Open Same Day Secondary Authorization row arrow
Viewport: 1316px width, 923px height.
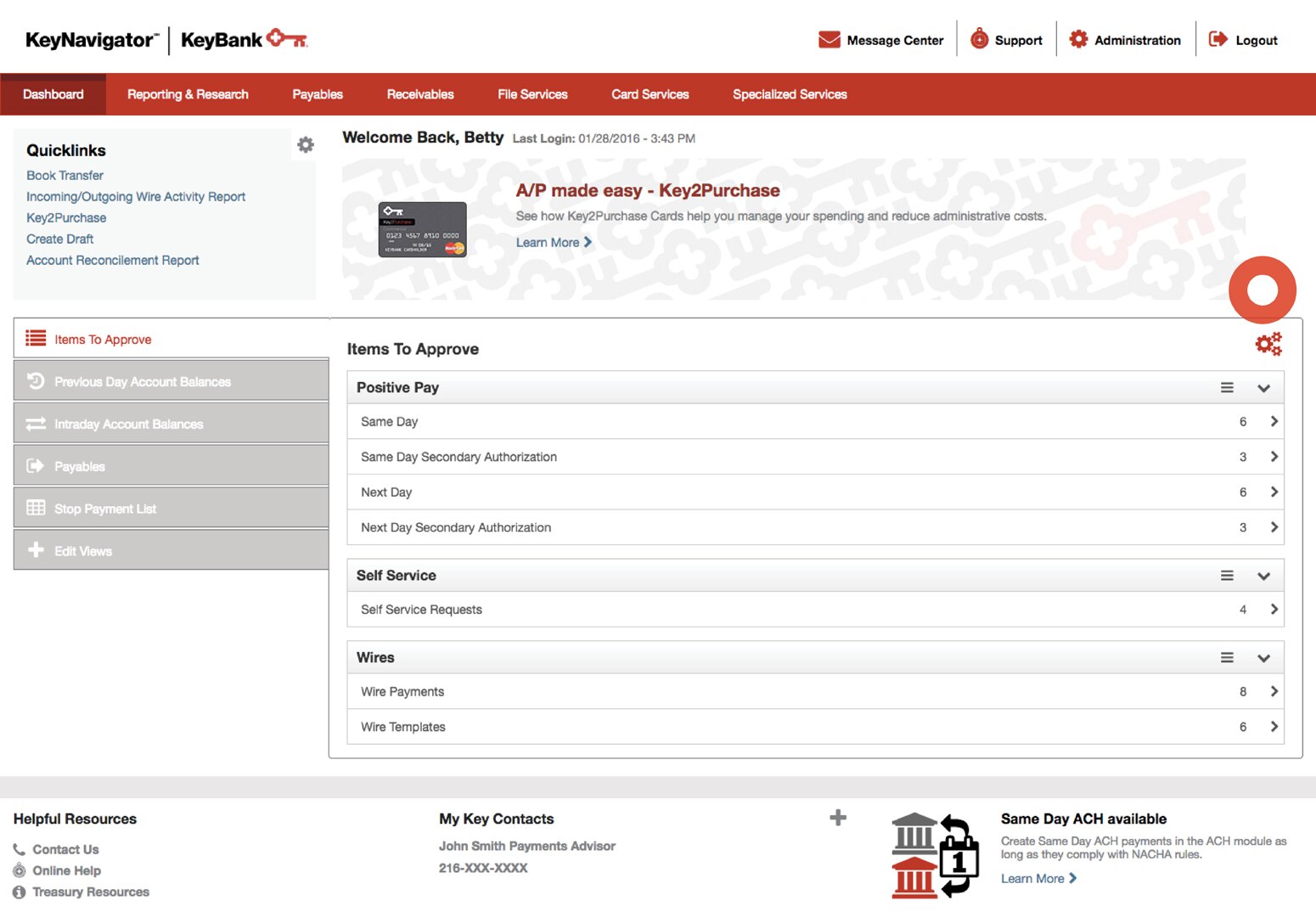tap(1274, 457)
